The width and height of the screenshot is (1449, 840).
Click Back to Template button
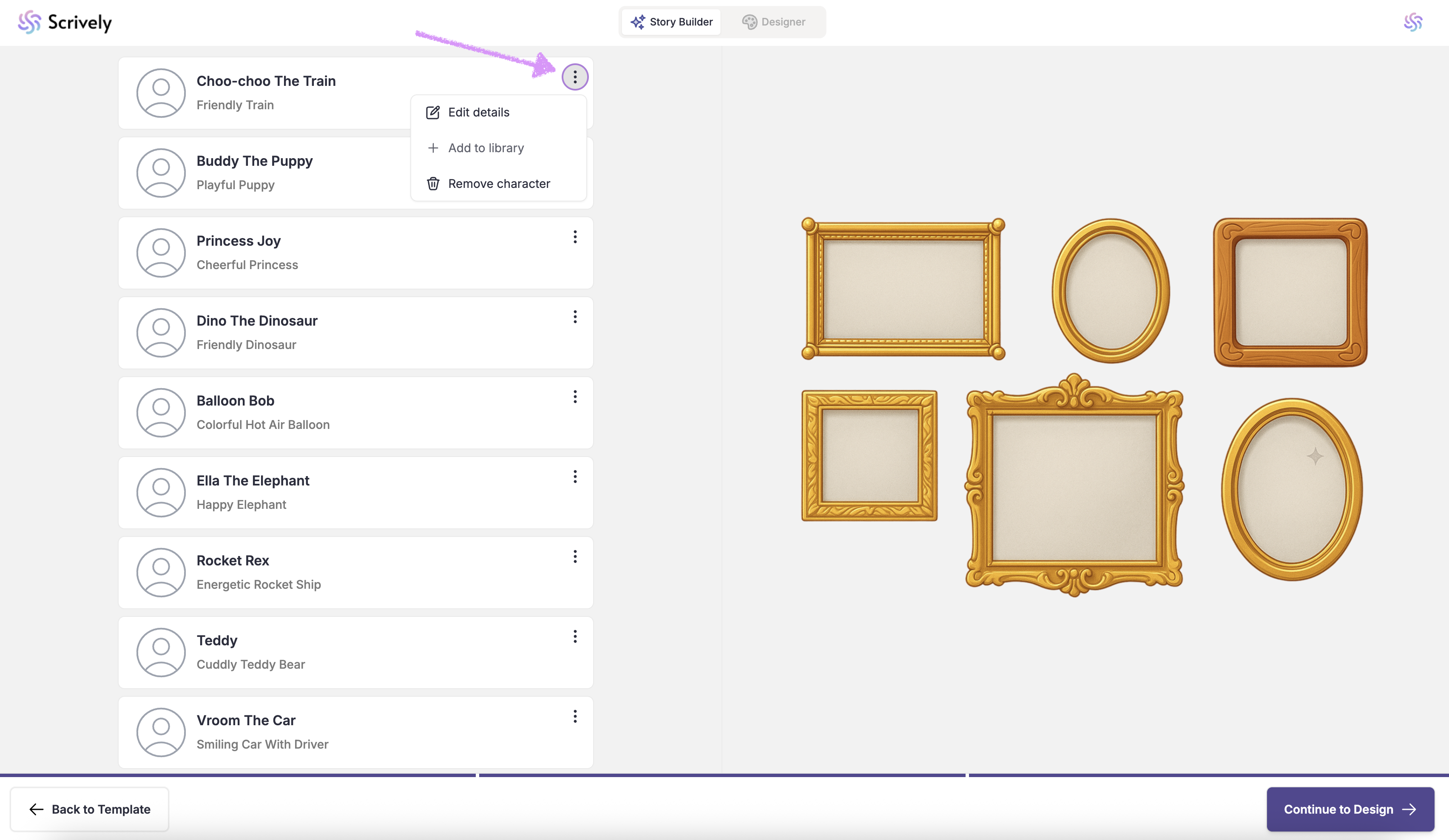[x=90, y=809]
